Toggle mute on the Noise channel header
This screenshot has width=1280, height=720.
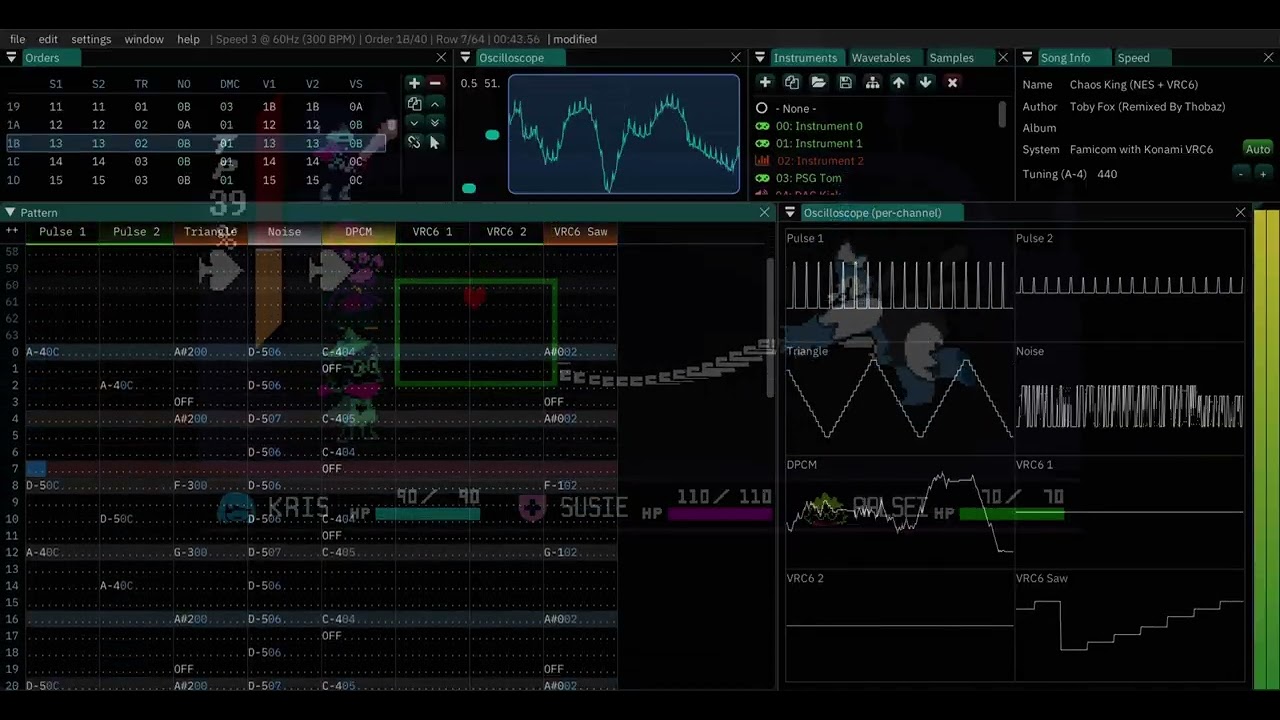[x=284, y=232]
